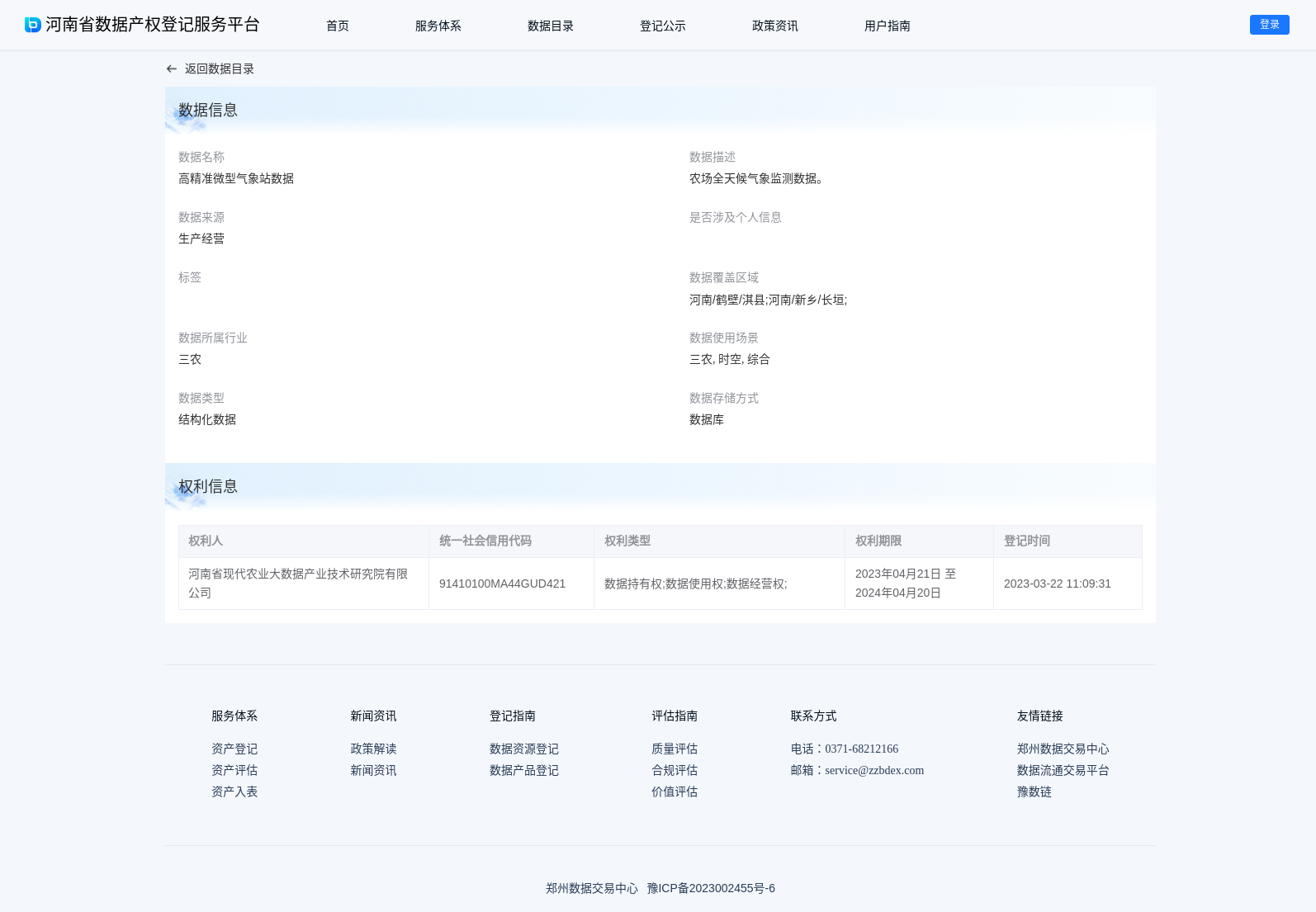Screen dimensions: 1316x912
Task: Click the 服务体系 footer heading
Action: [x=234, y=716]
